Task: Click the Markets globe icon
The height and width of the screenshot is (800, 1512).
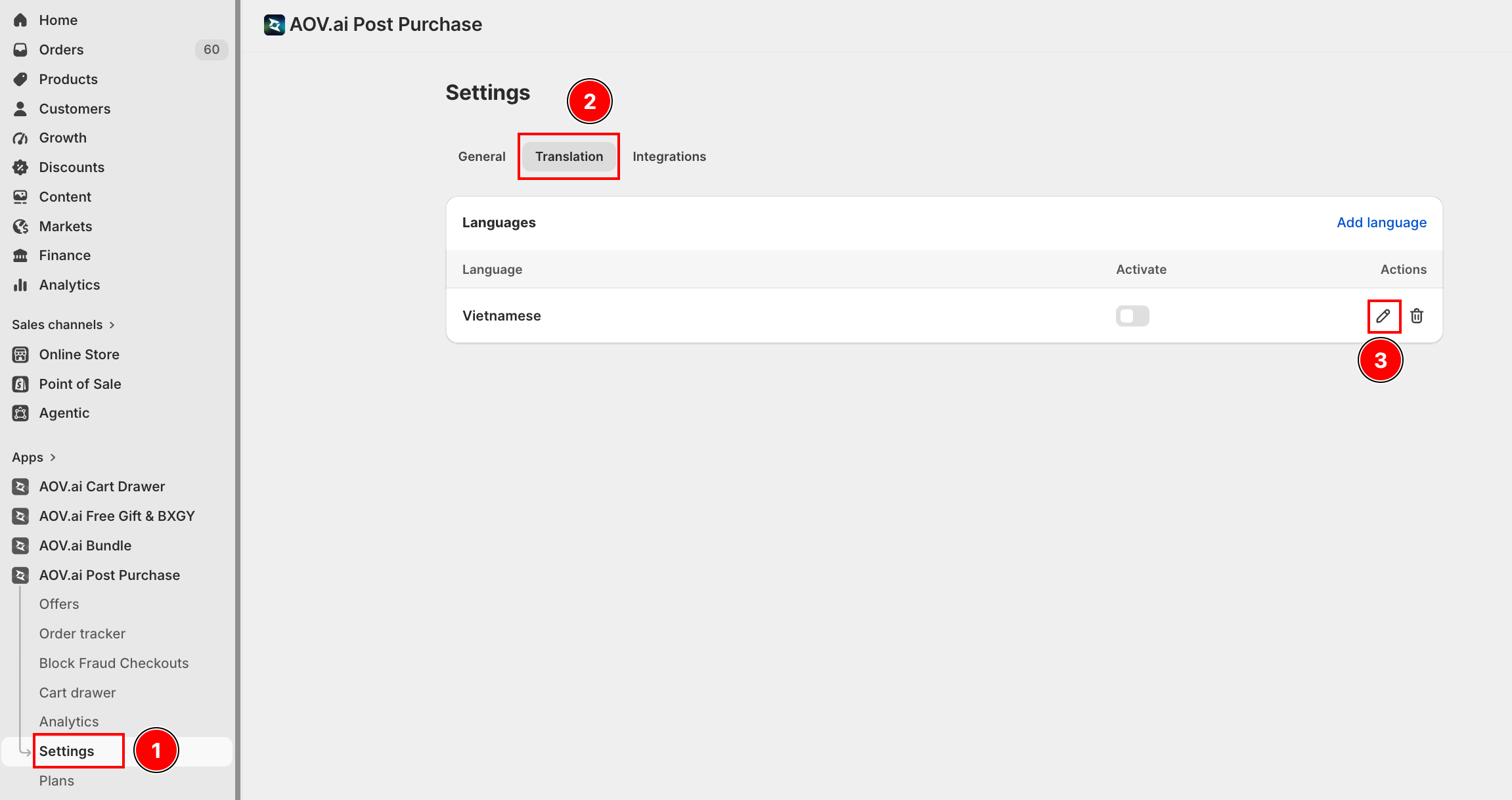Action: 20,227
